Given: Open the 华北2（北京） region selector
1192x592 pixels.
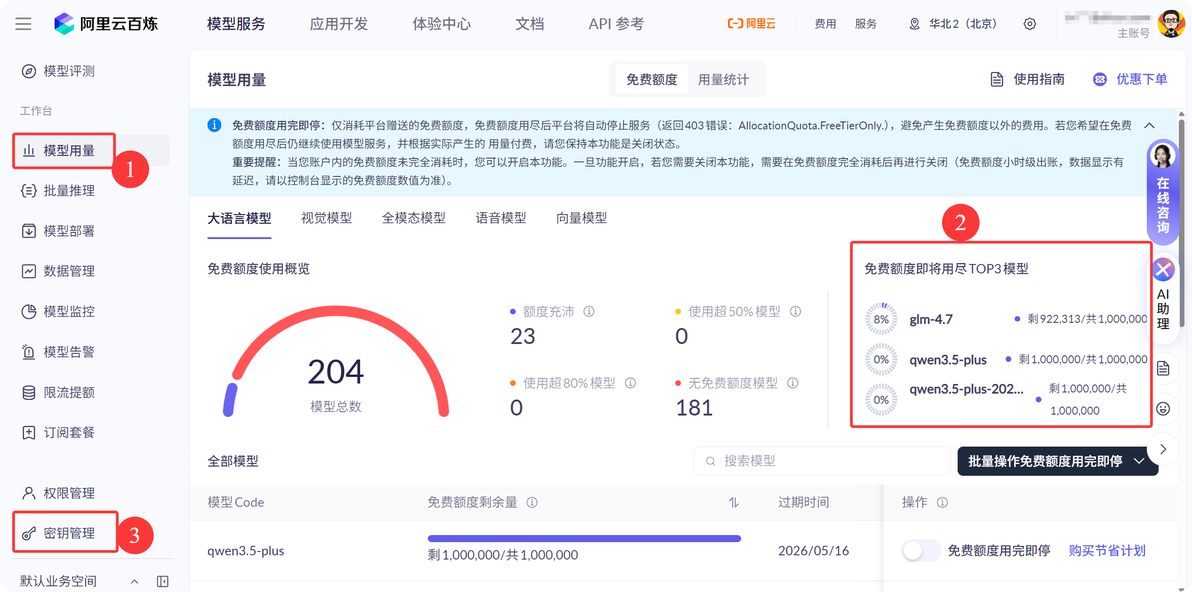Looking at the screenshot, I should pyautogui.click(x=953, y=24).
